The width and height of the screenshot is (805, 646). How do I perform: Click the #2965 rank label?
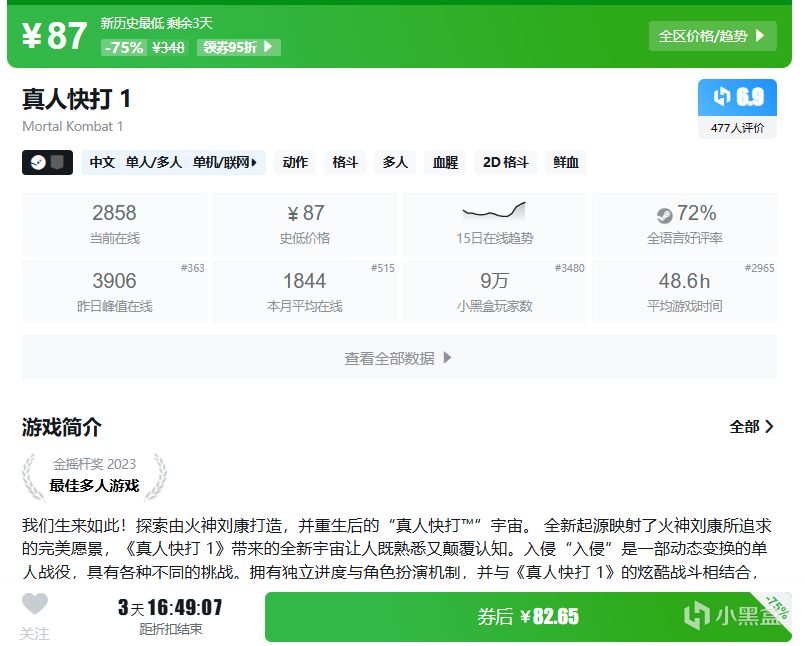(759, 268)
